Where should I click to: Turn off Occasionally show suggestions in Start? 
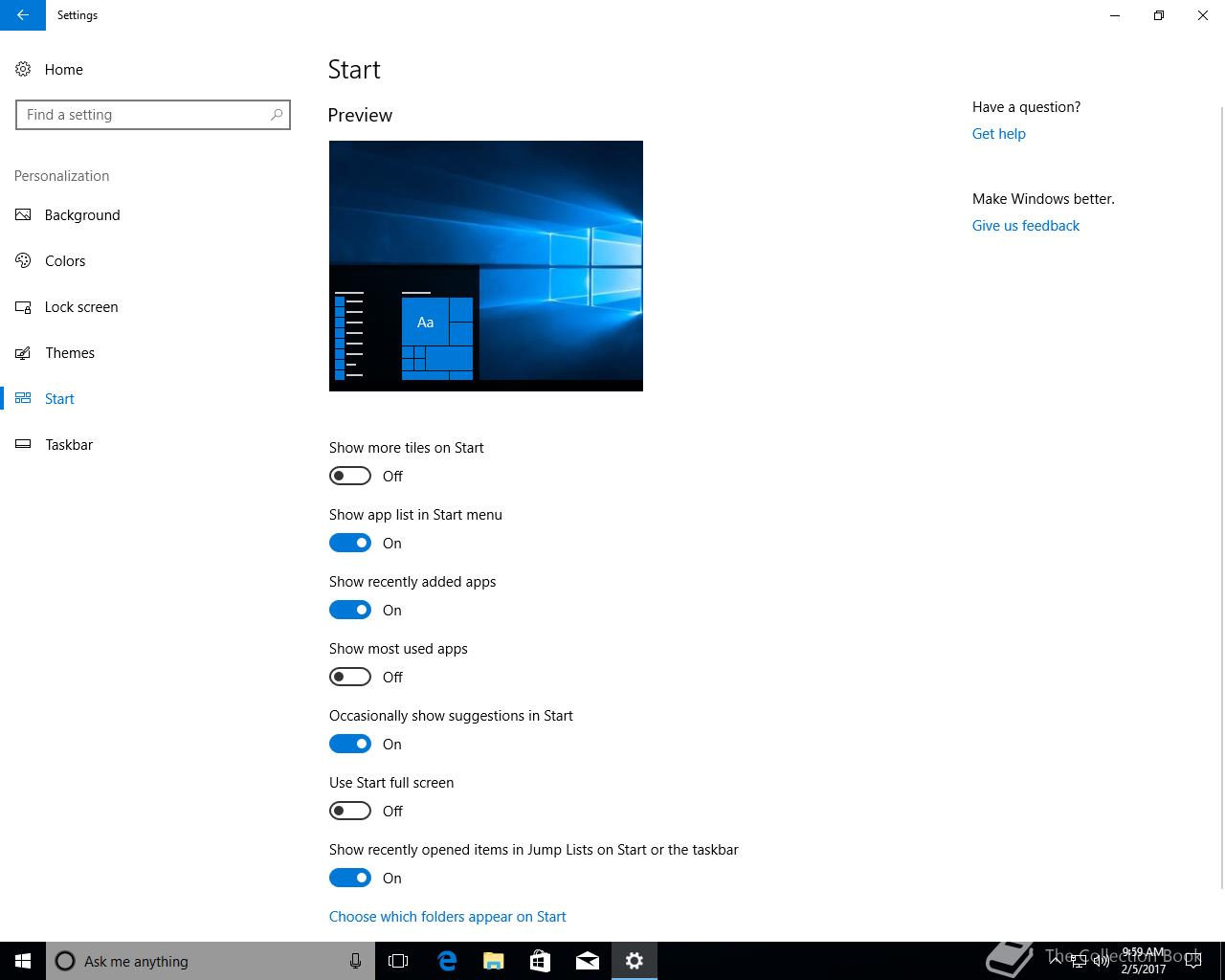pos(350,744)
